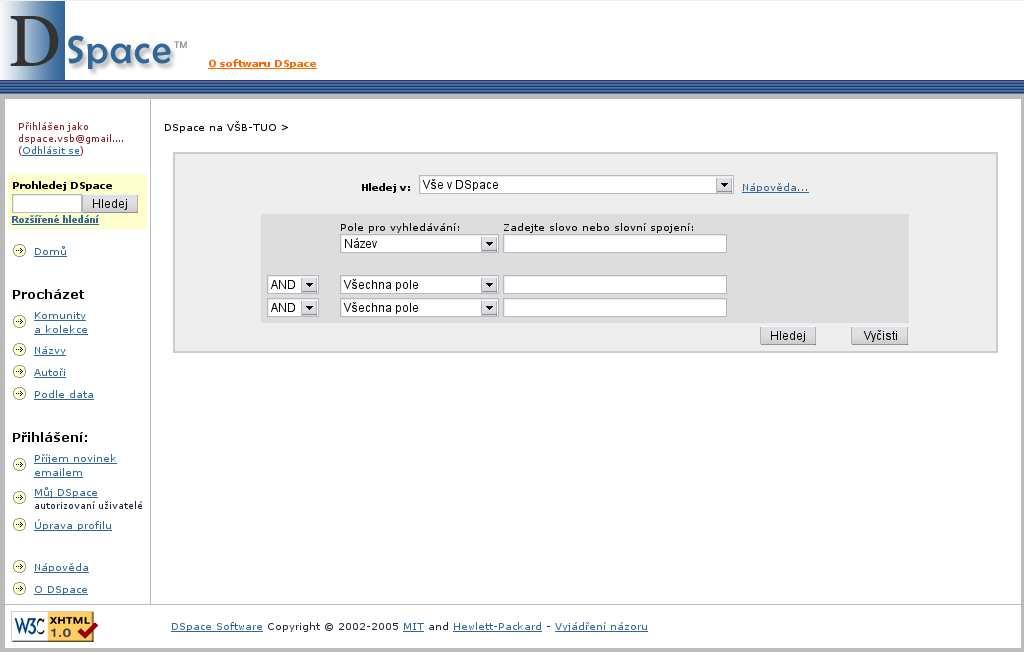Viewport: 1024px width, 652px height.
Task: Click arrow icon beside Nápověda sidebar link
Action: click(20, 566)
